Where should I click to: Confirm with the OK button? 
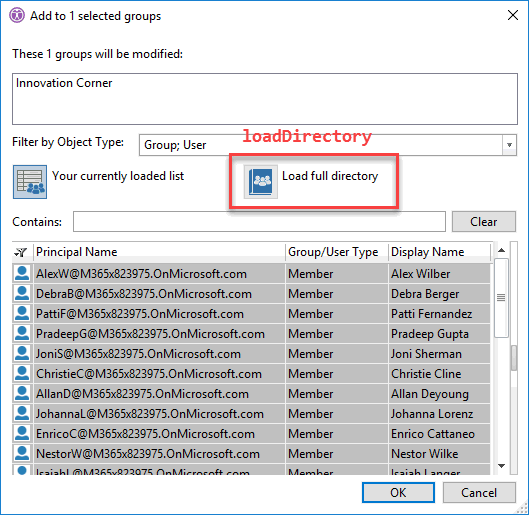(398, 492)
